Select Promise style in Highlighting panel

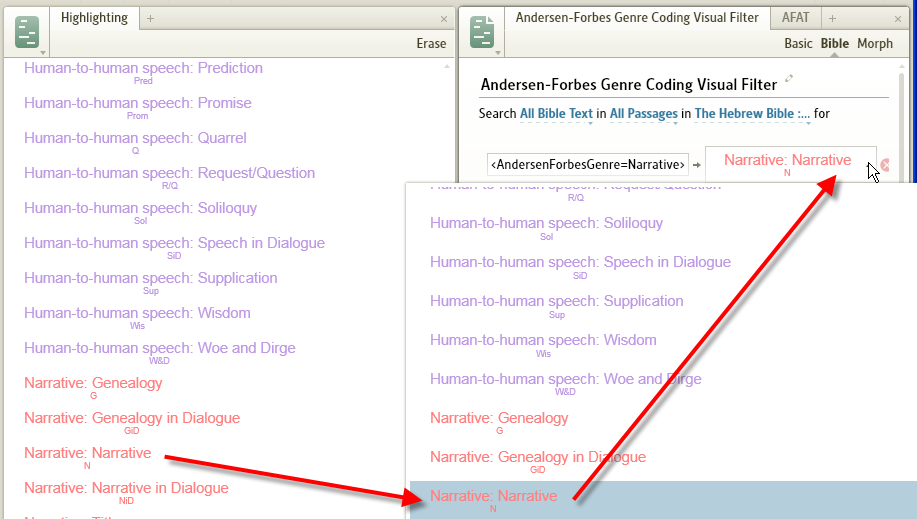(137, 108)
